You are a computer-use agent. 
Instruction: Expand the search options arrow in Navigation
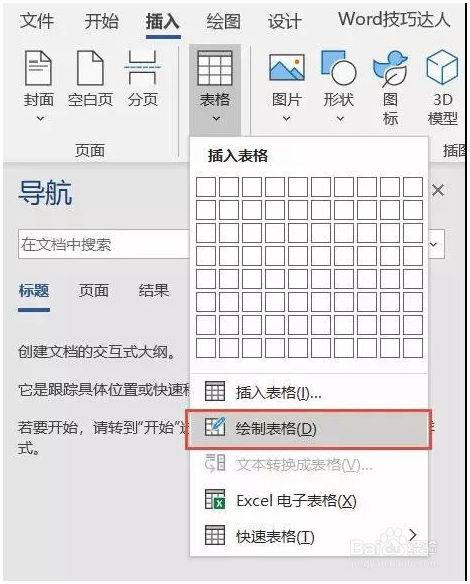[434, 245]
